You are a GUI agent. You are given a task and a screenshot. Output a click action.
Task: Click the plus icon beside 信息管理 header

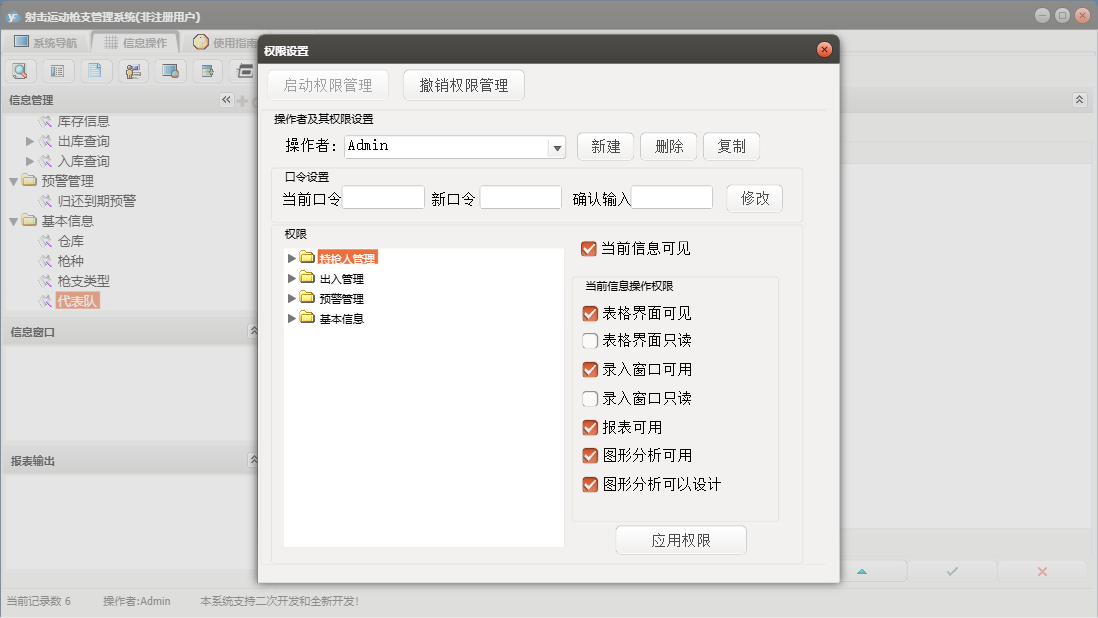[x=242, y=101]
